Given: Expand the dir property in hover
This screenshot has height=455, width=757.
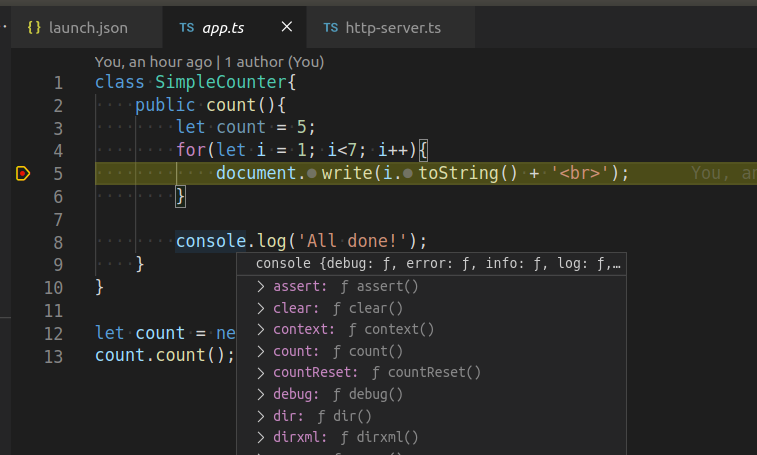Looking at the screenshot, I should coord(261,416).
